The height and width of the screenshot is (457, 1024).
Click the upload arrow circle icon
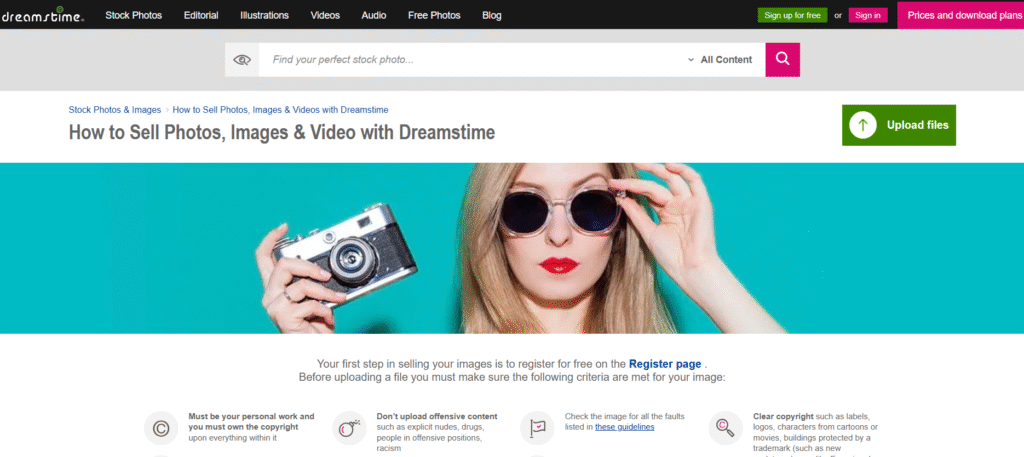(x=863, y=125)
